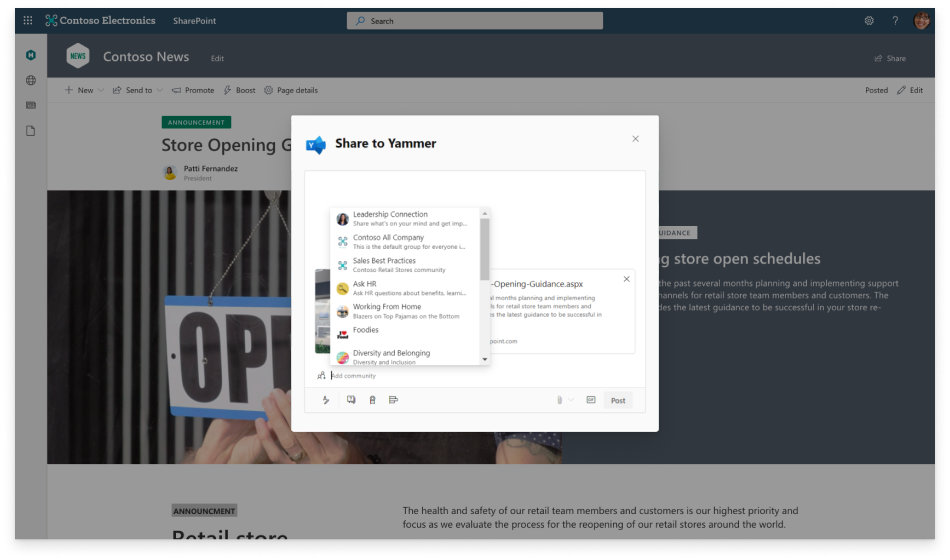Click community list scroll up arrow

click(485, 213)
